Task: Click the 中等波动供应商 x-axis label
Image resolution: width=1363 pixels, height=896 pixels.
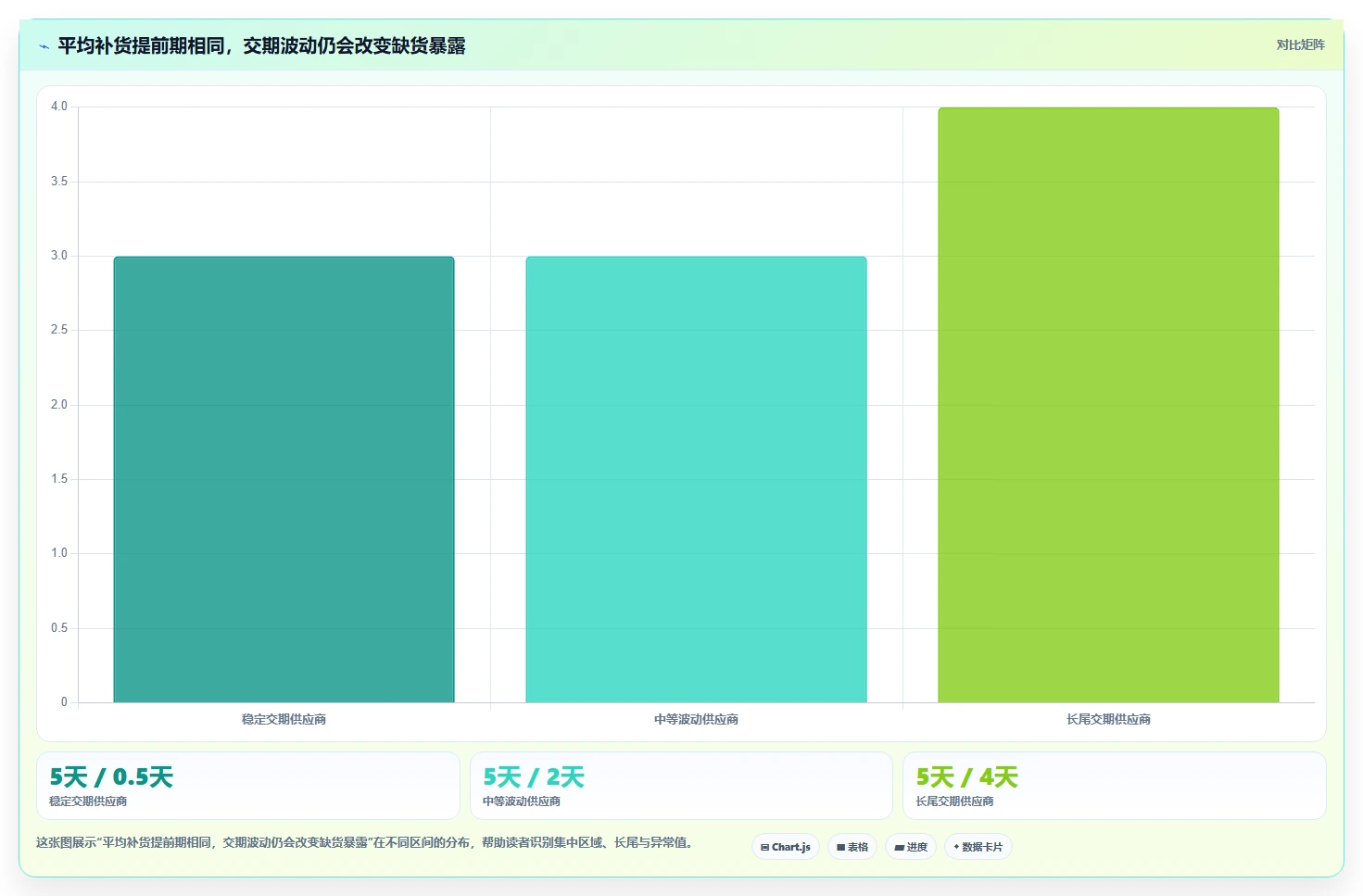Action: click(696, 719)
